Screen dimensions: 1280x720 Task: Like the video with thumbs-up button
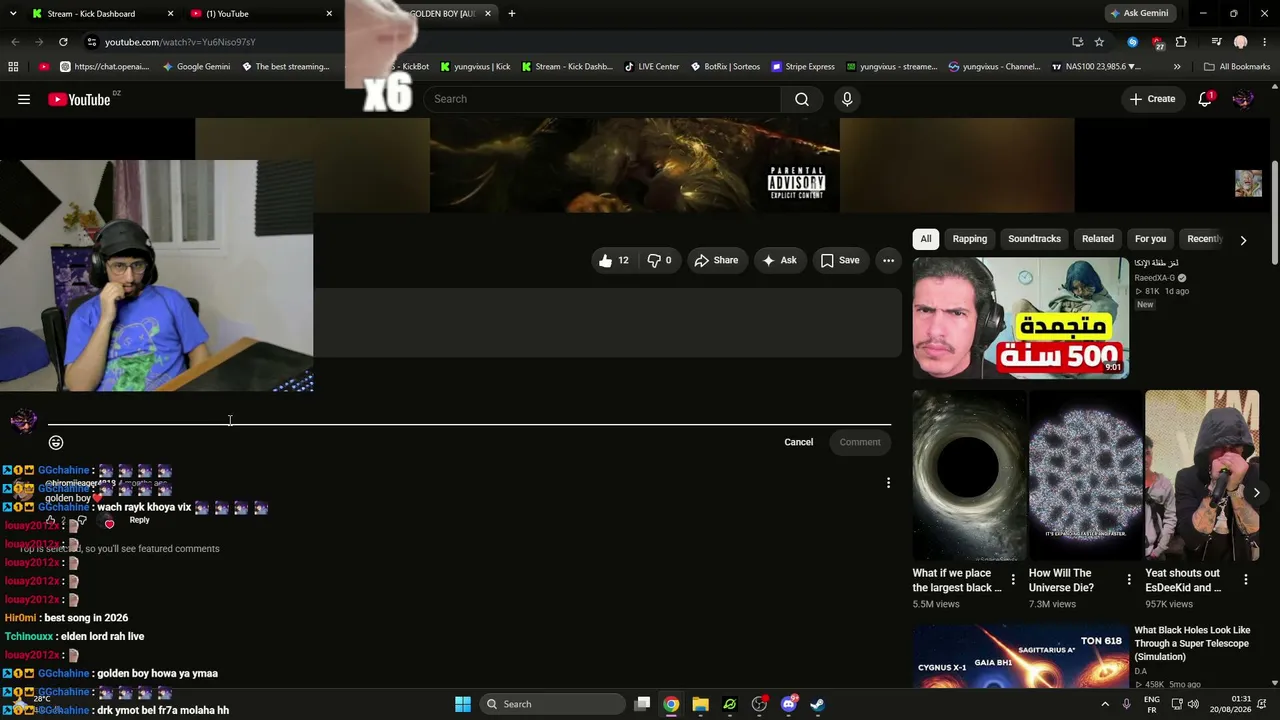(x=614, y=260)
